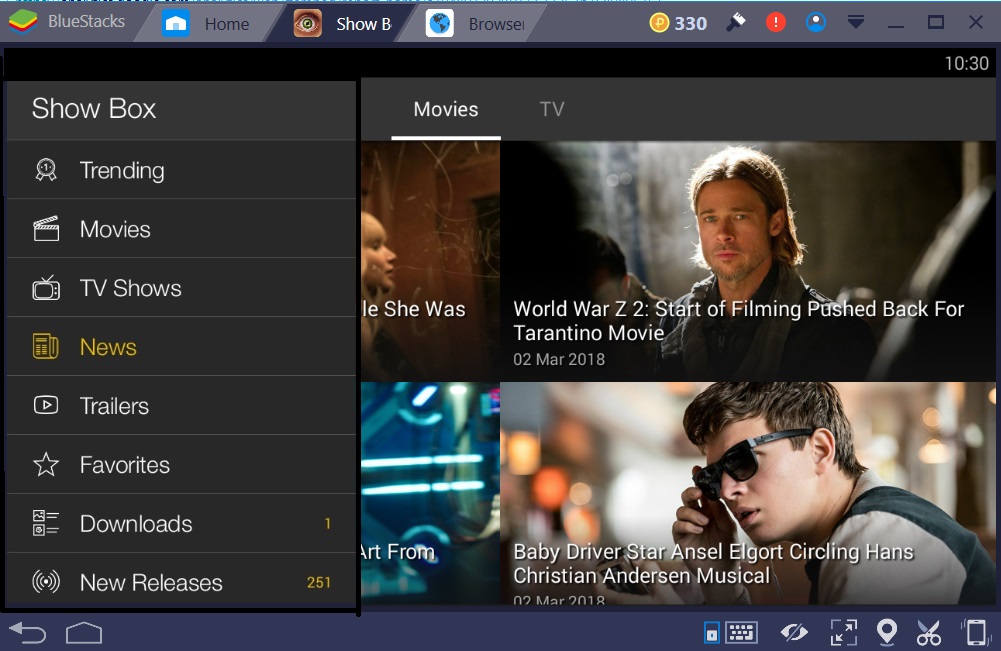Image resolution: width=1001 pixels, height=651 pixels.
Task: Open the World War Z 2 news article
Action: pos(748,261)
